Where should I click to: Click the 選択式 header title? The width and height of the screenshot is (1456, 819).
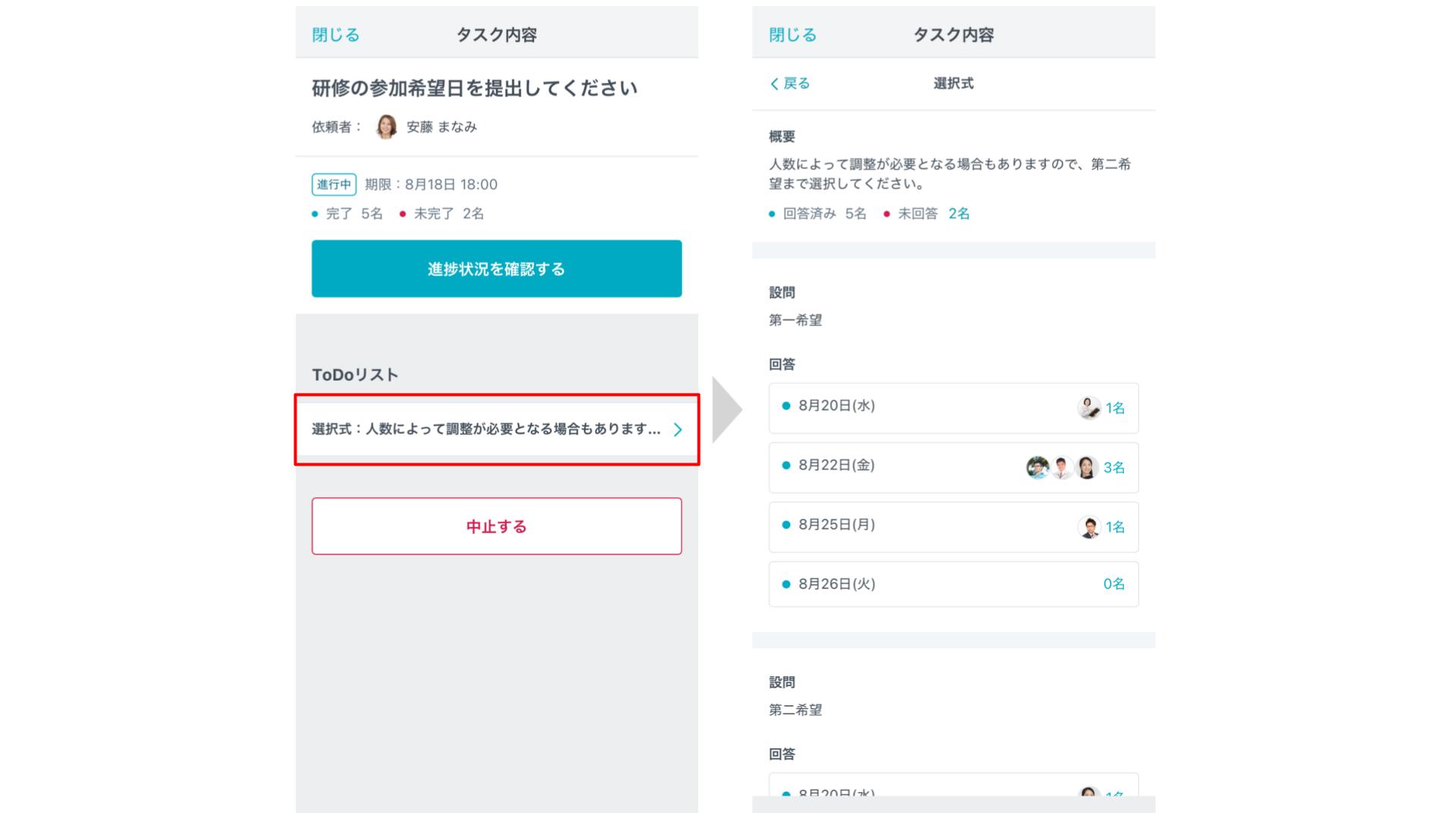[x=953, y=83]
